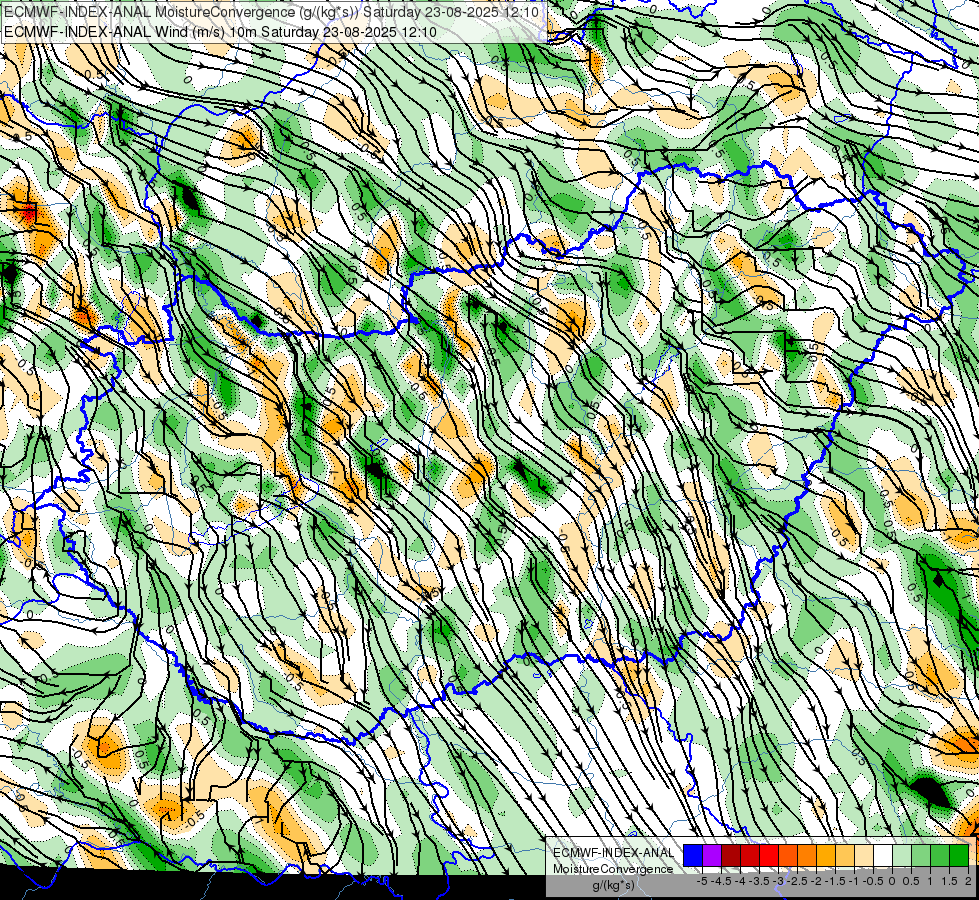Click the blue legend color swatch
The height and width of the screenshot is (900, 979).
pos(693,855)
